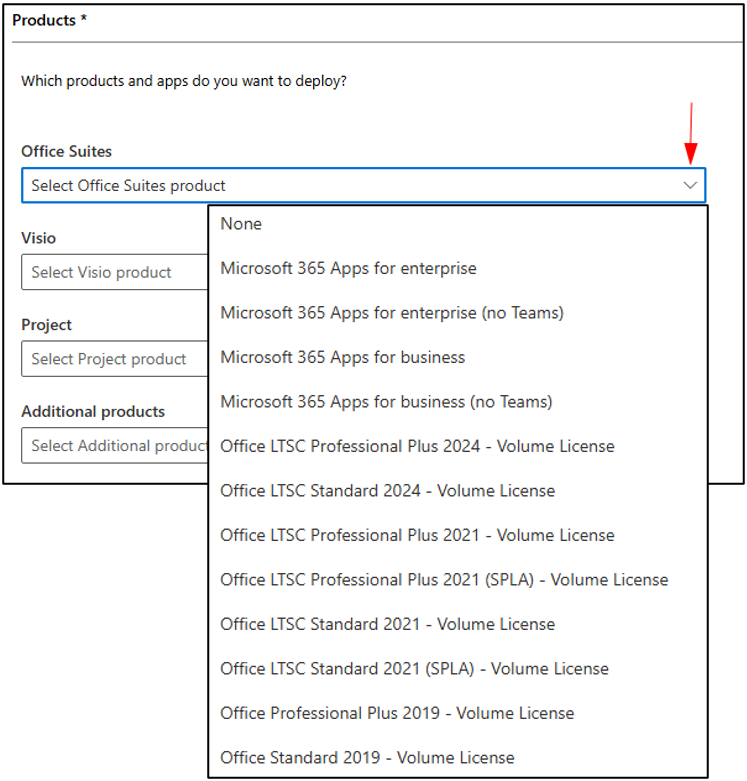
Task: Select Microsoft 365 Apps for business (no Teams)
Action: (458, 401)
